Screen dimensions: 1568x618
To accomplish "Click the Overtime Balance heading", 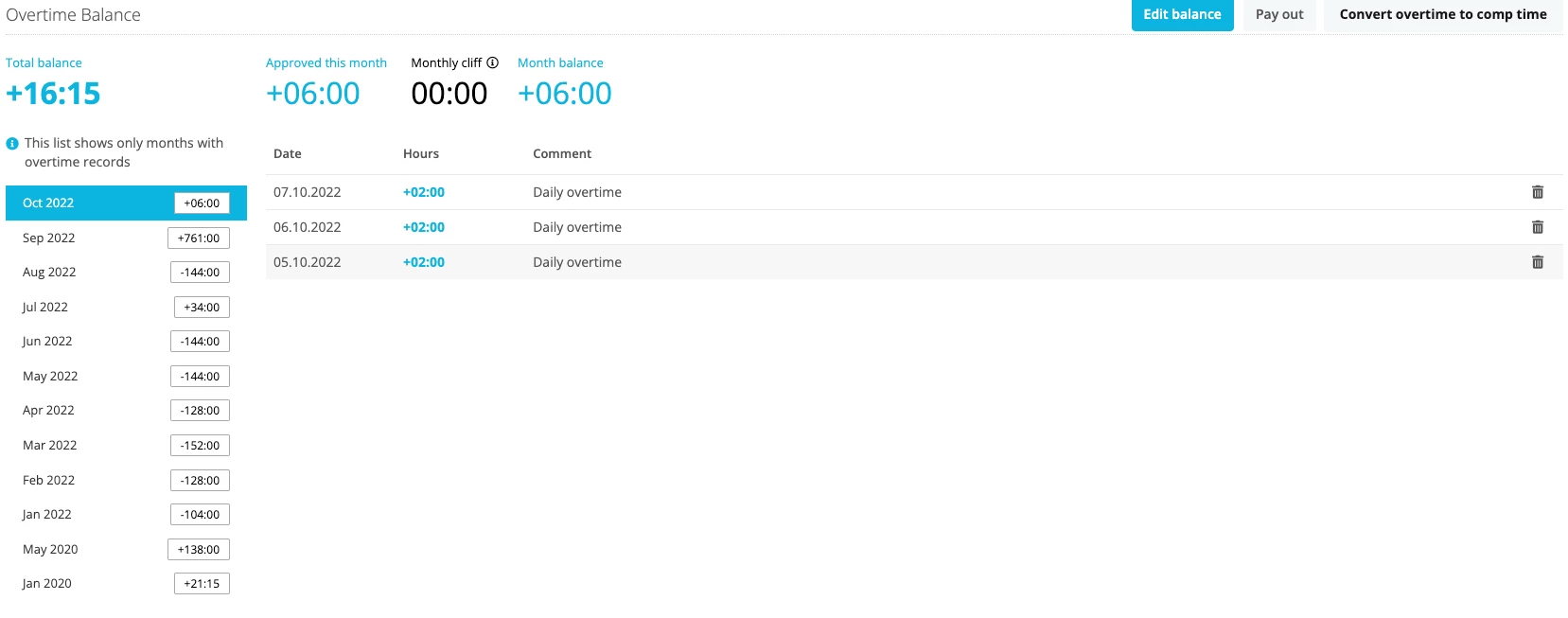I will click(x=73, y=15).
